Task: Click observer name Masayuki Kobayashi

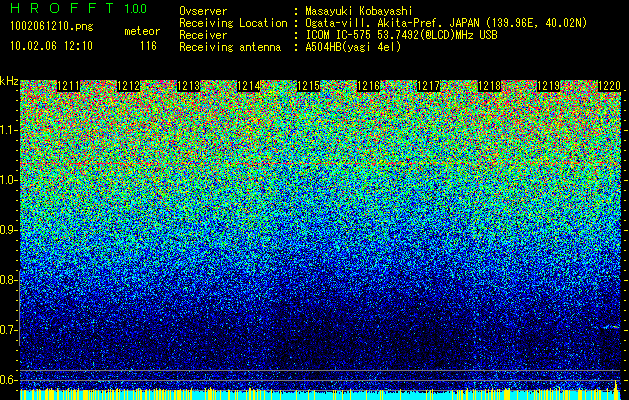Action: click(x=359, y=11)
